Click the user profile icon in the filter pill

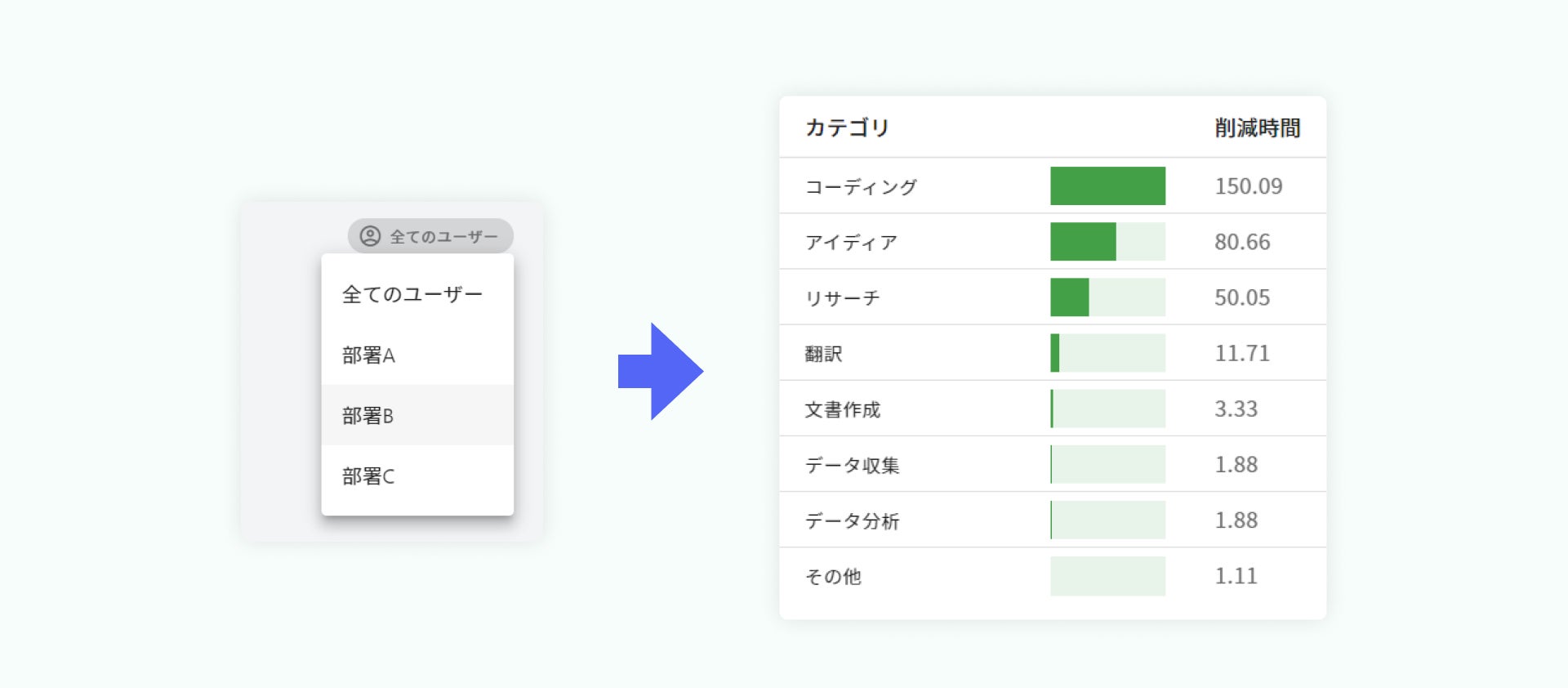tap(370, 236)
